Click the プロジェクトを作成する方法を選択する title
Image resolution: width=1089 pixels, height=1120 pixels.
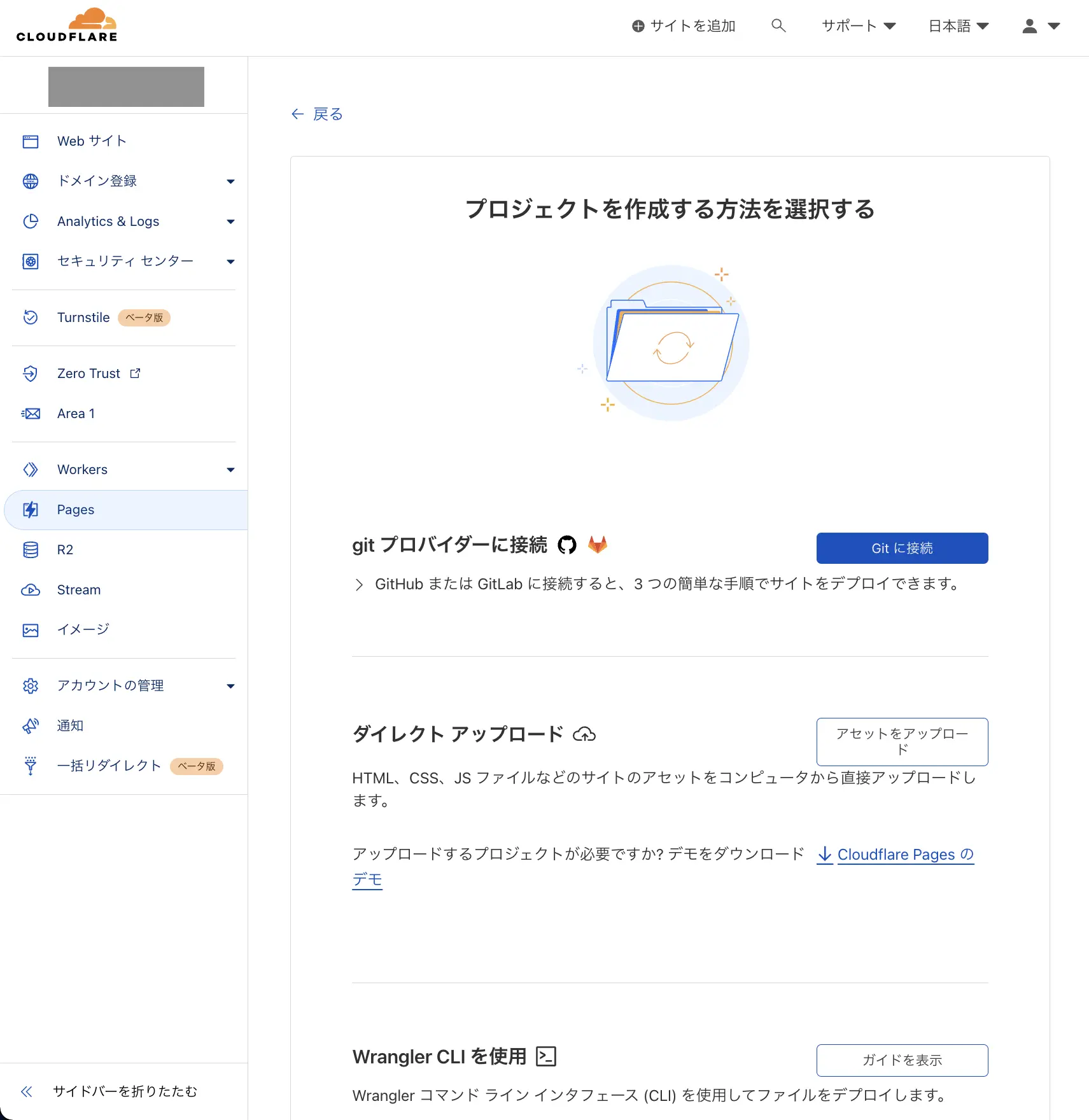(x=670, y=209)
